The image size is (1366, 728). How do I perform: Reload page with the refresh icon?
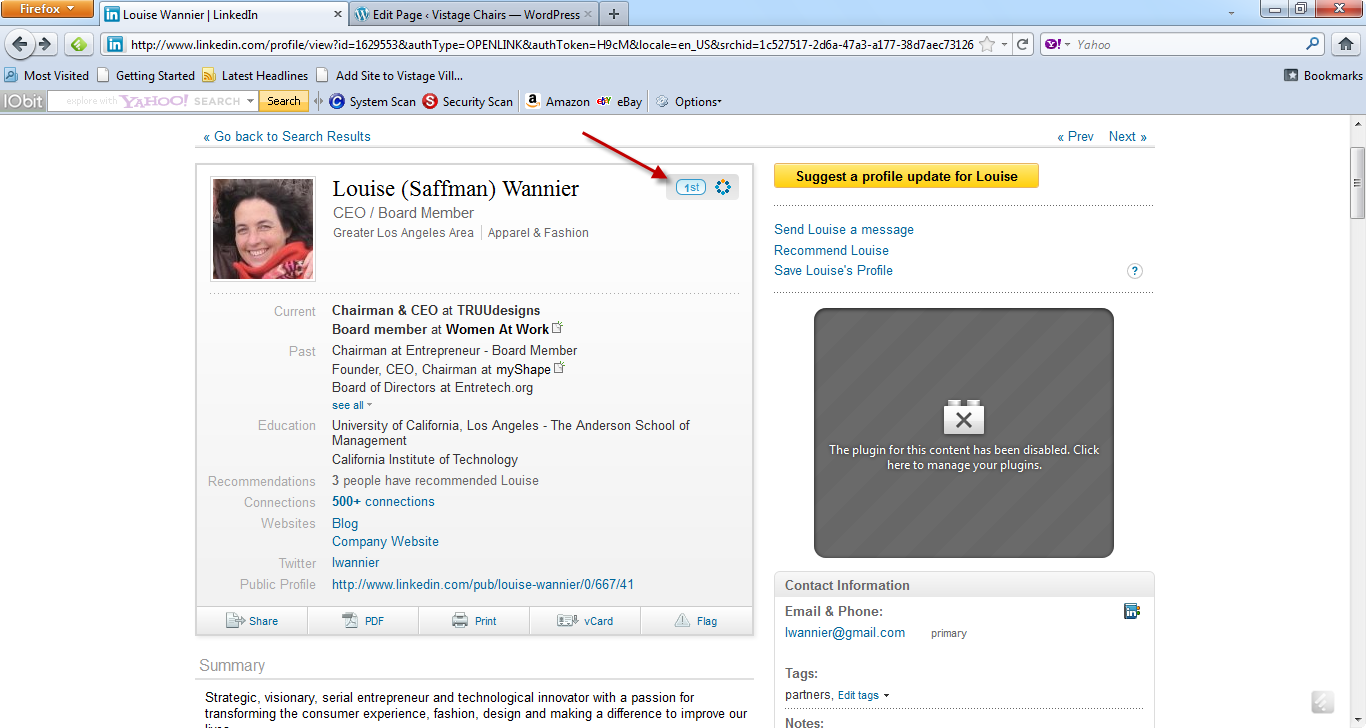[x=1022, y=44]
